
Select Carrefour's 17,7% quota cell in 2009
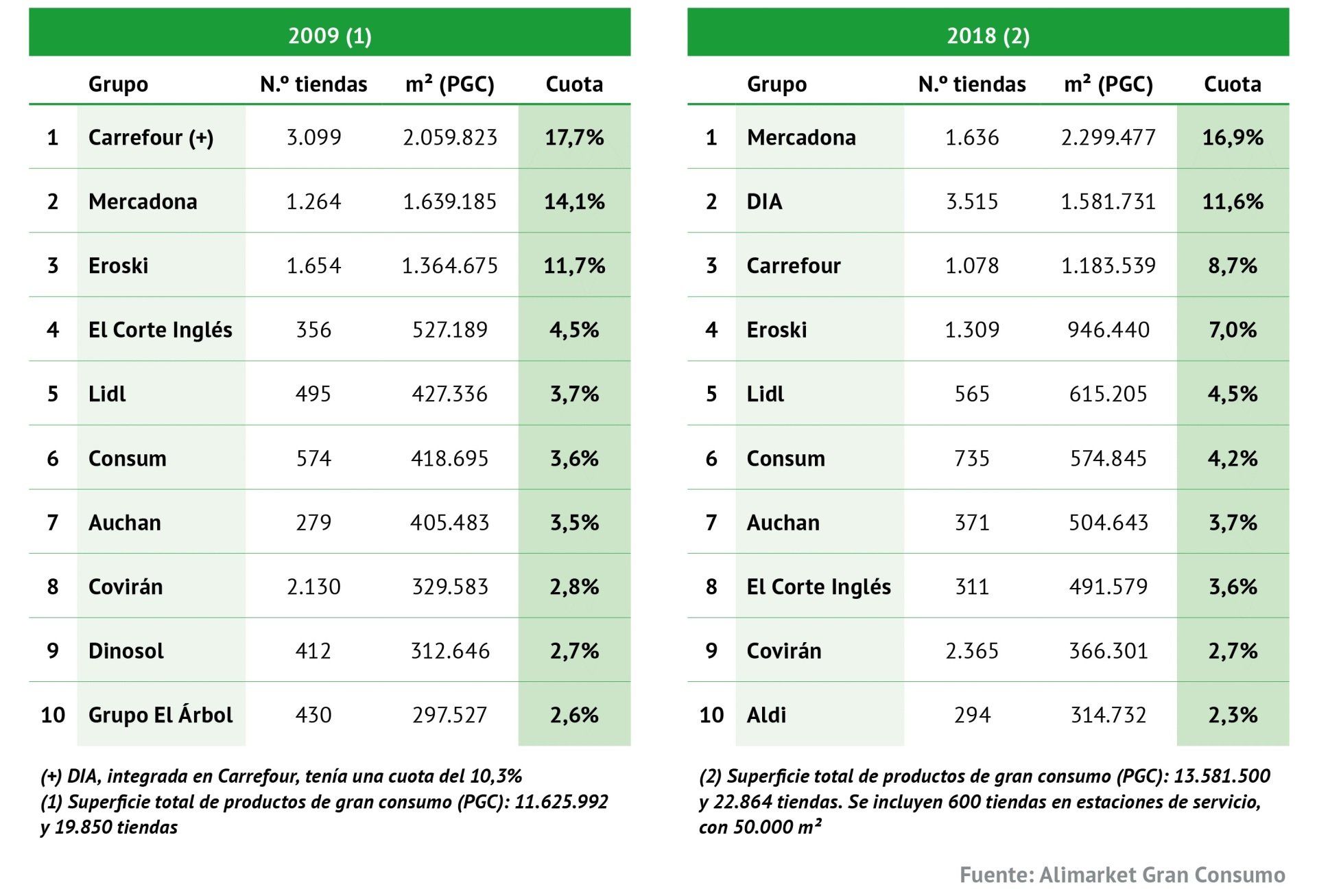pyautogui.click(x=574, y=137)
